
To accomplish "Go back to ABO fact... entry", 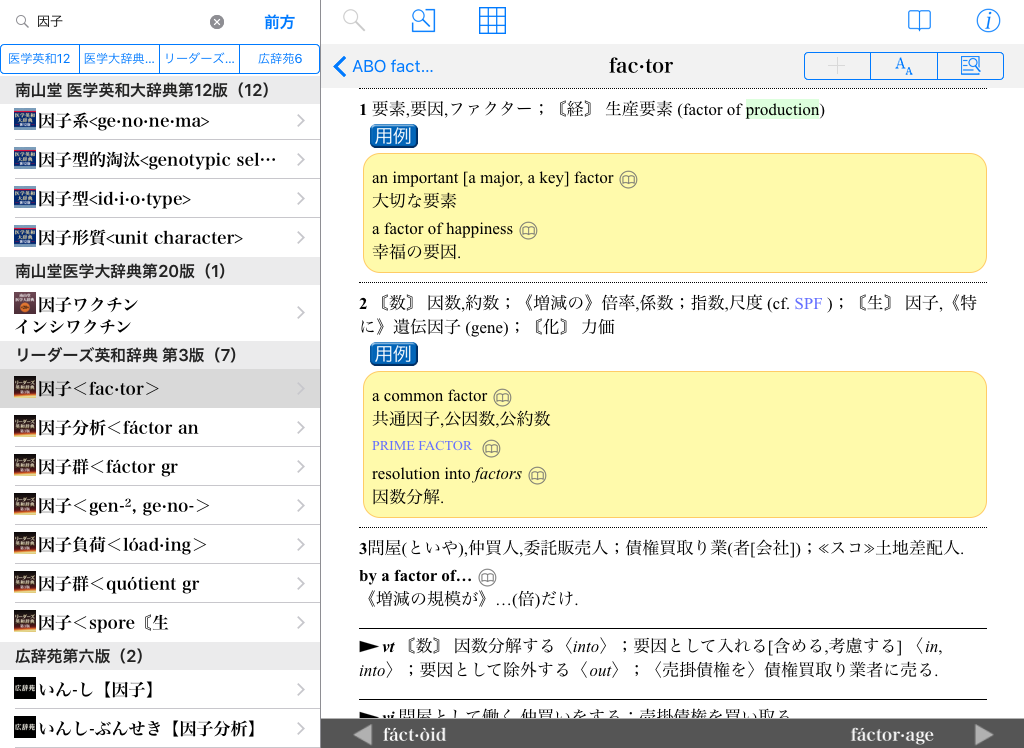I will pos(384,66).
